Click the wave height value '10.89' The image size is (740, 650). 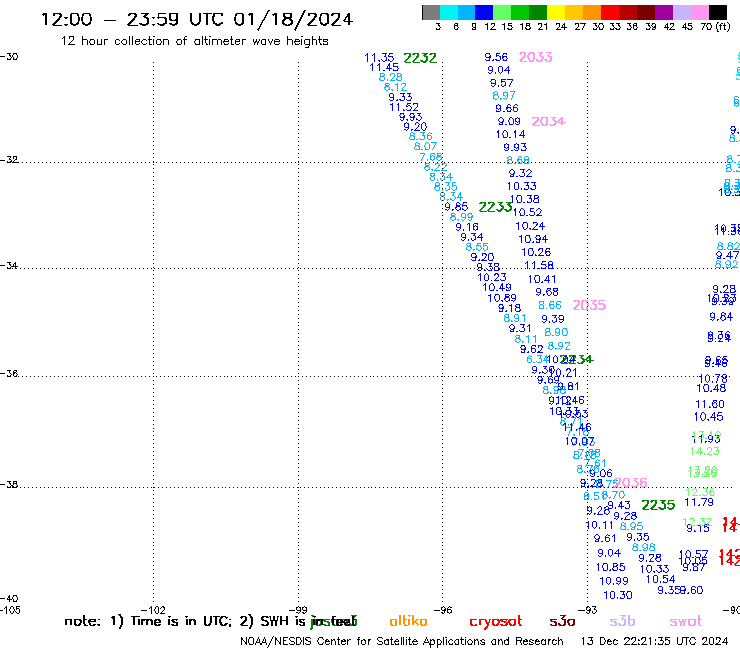click(502, 298)
